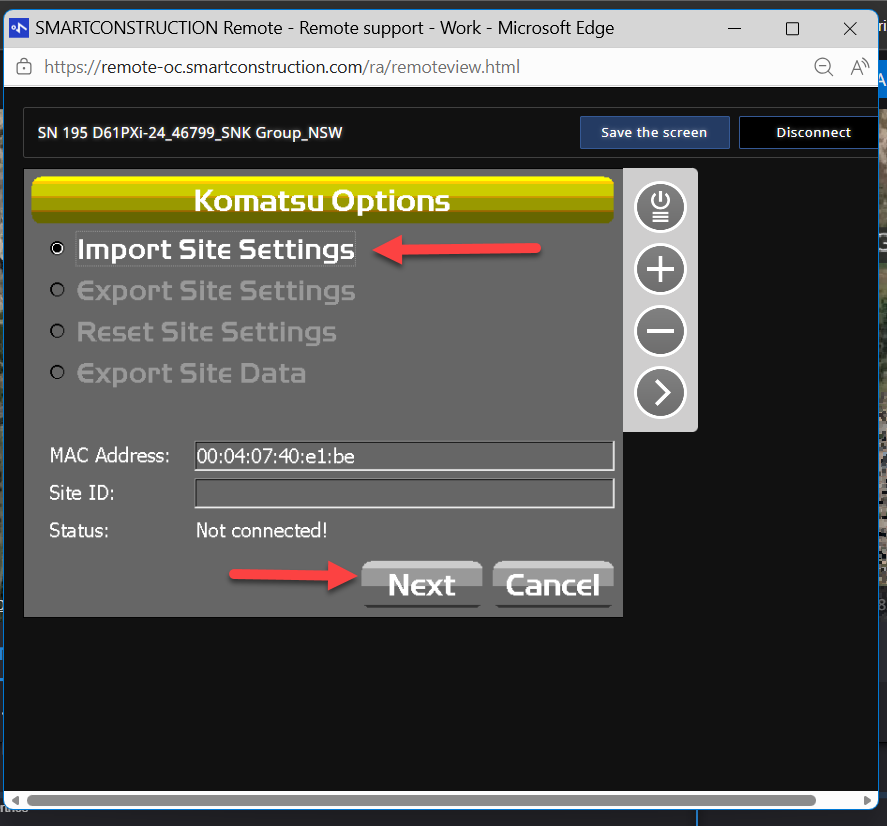The width and height of the screenshot is (887, 826).
Task: Click the 'Site ID:' label
Action: [81, 493]
